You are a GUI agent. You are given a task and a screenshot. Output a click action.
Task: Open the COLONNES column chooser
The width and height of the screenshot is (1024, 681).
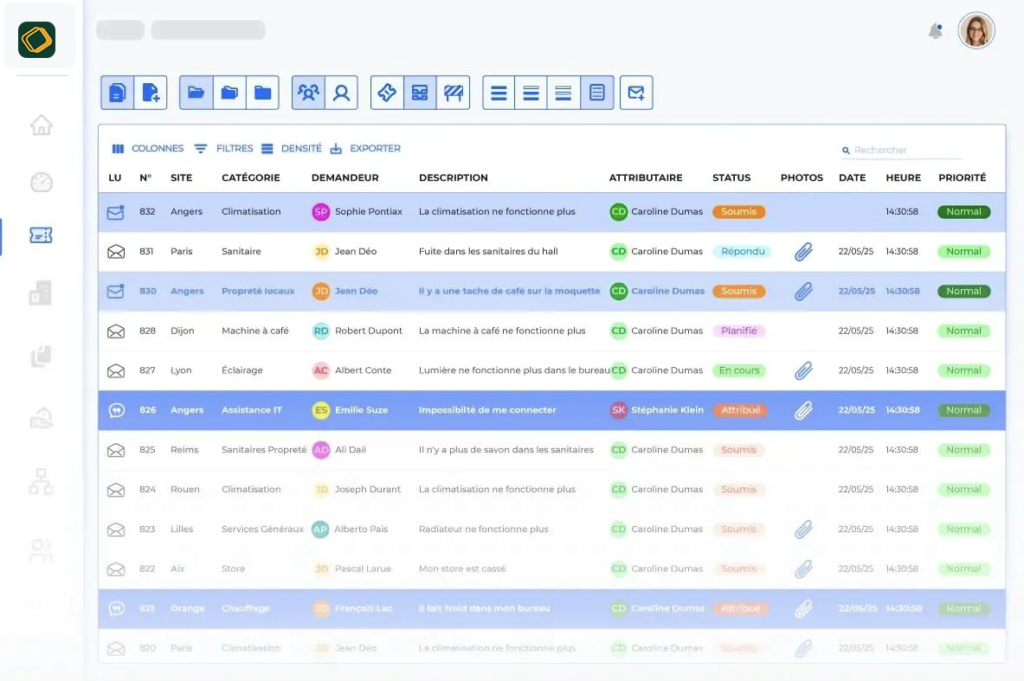click(x=148, y=149)
